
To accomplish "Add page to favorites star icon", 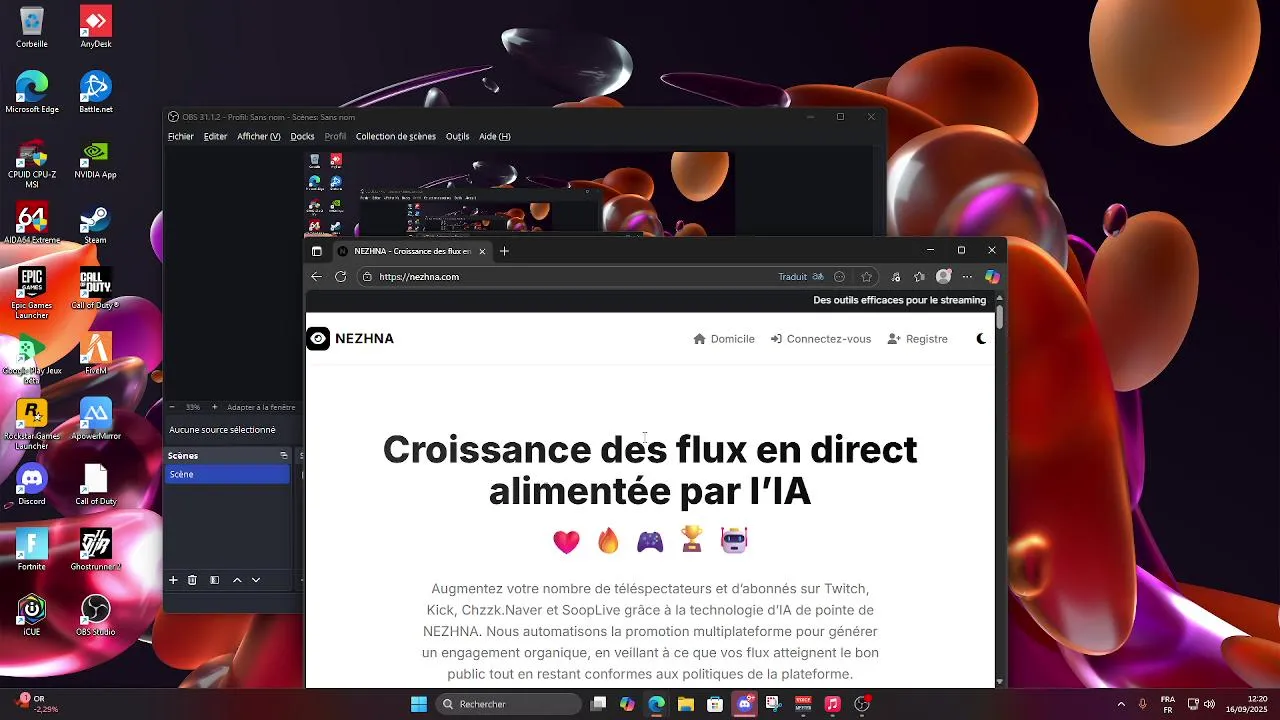I will 867,277.
